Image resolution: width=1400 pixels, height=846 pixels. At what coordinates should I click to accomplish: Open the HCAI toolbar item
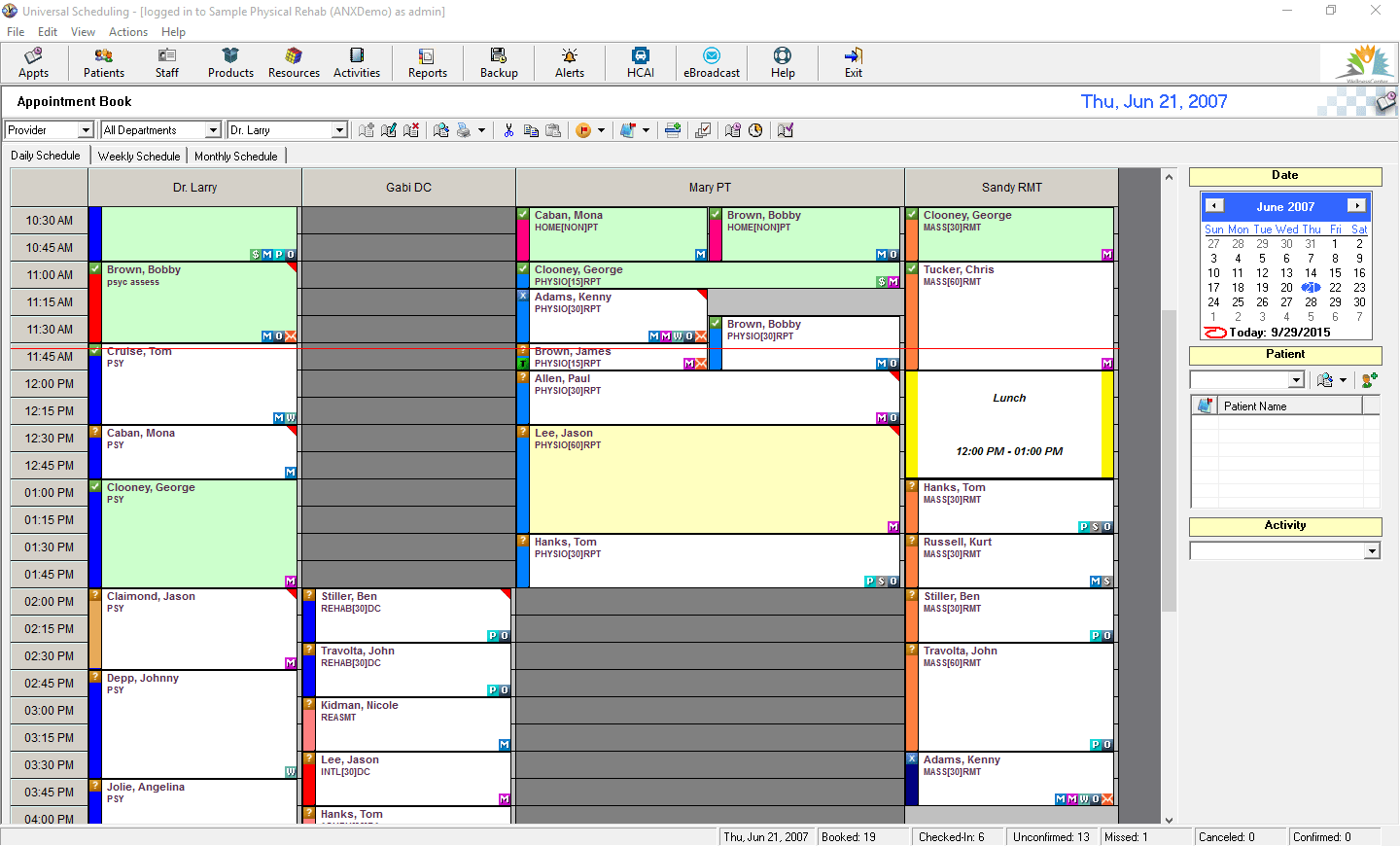tap(641, 63)
